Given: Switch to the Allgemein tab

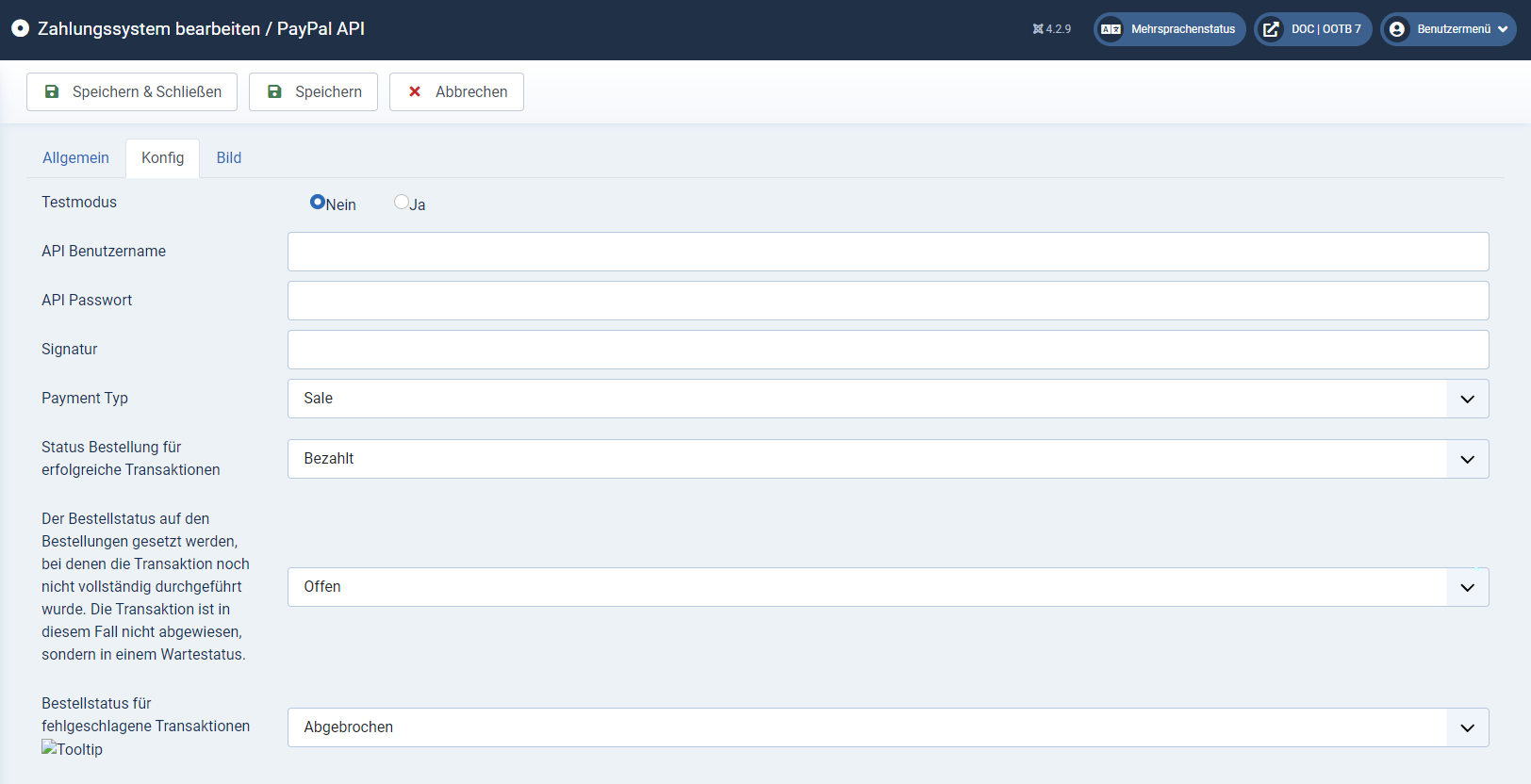Looking at the screenshot, I should (75, 158).
